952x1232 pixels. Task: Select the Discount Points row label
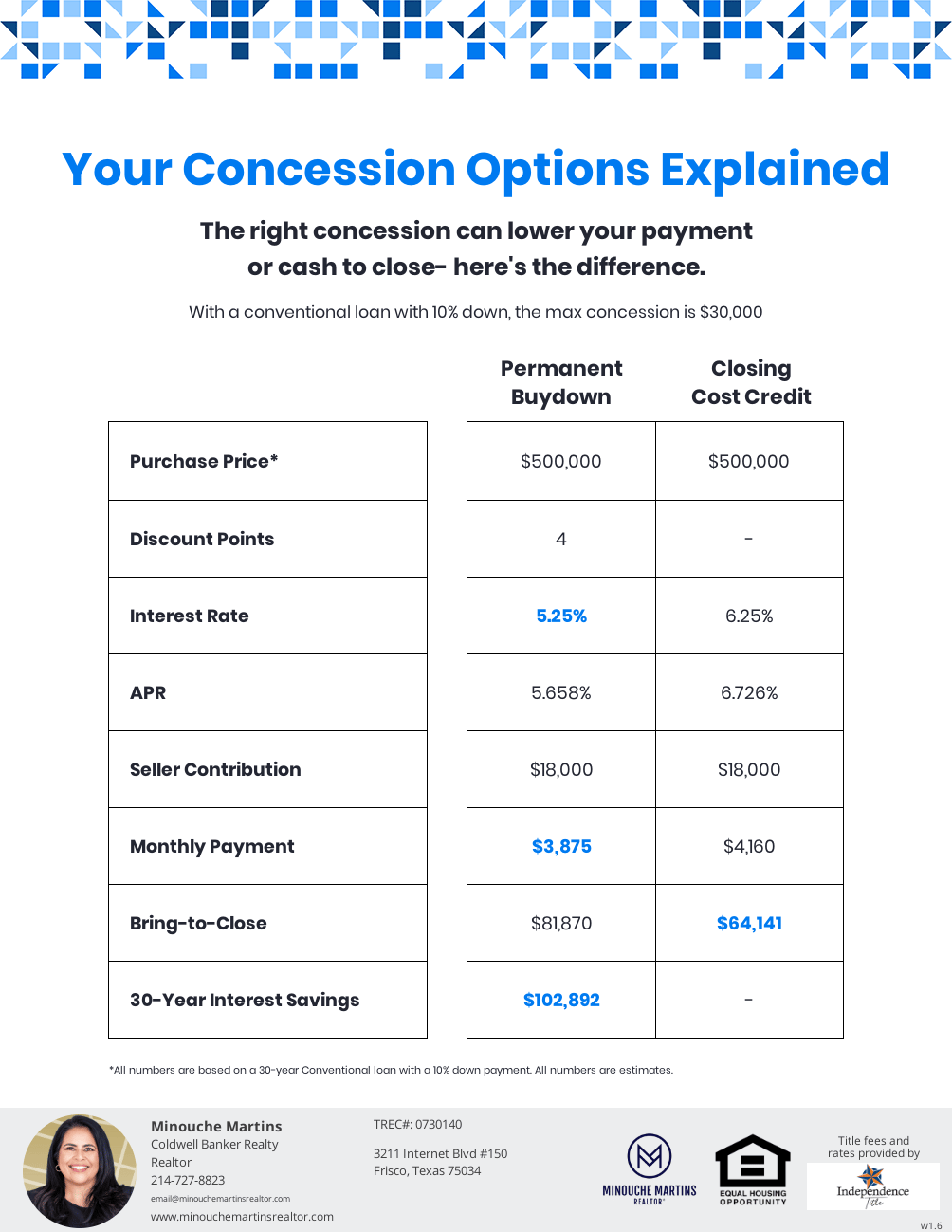pyautogui.click(x=202, y=540)
